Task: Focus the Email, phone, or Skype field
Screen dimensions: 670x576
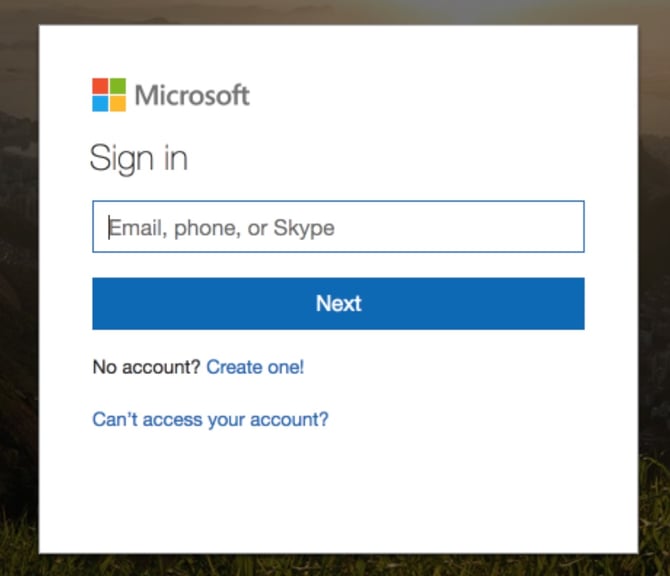Action: pyautogui.click(x=338, y=227)
